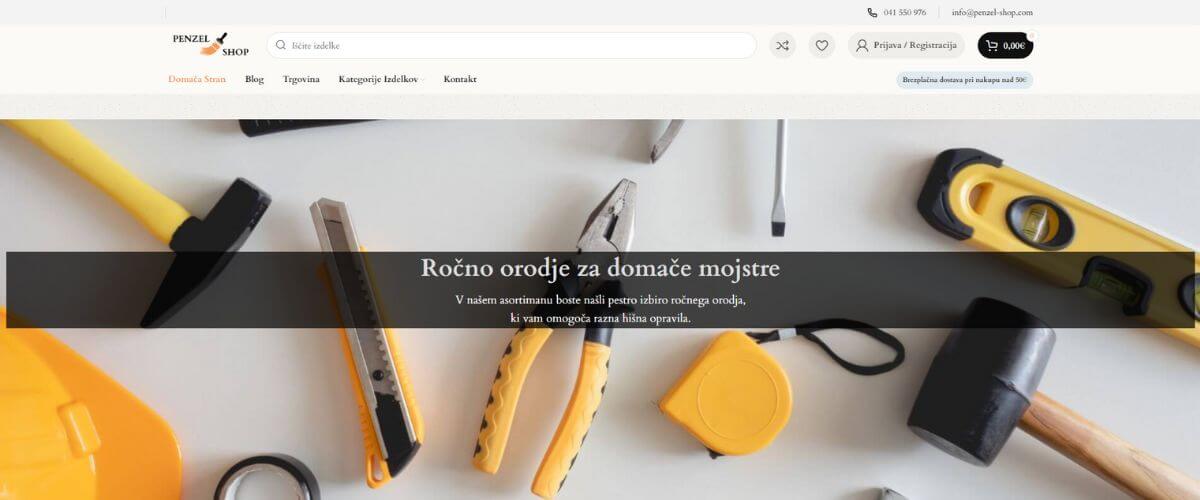Click the phone number 041 550 976
Image resolution: width=1200 pixels, height=500 pixels.
coord(904,13)
